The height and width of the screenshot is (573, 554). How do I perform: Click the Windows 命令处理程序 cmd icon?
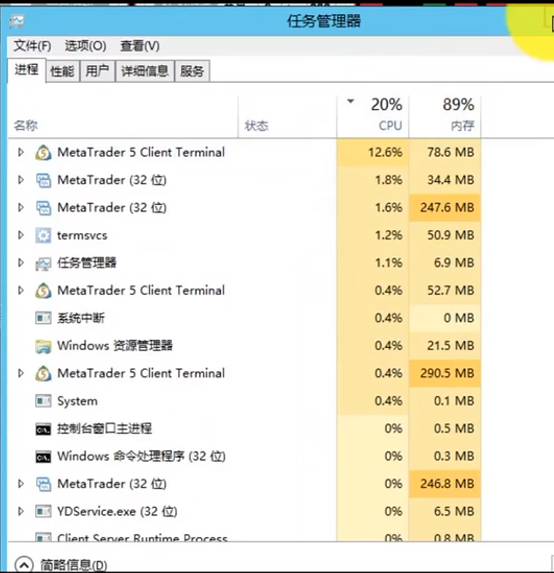click(x=43, y=457)
